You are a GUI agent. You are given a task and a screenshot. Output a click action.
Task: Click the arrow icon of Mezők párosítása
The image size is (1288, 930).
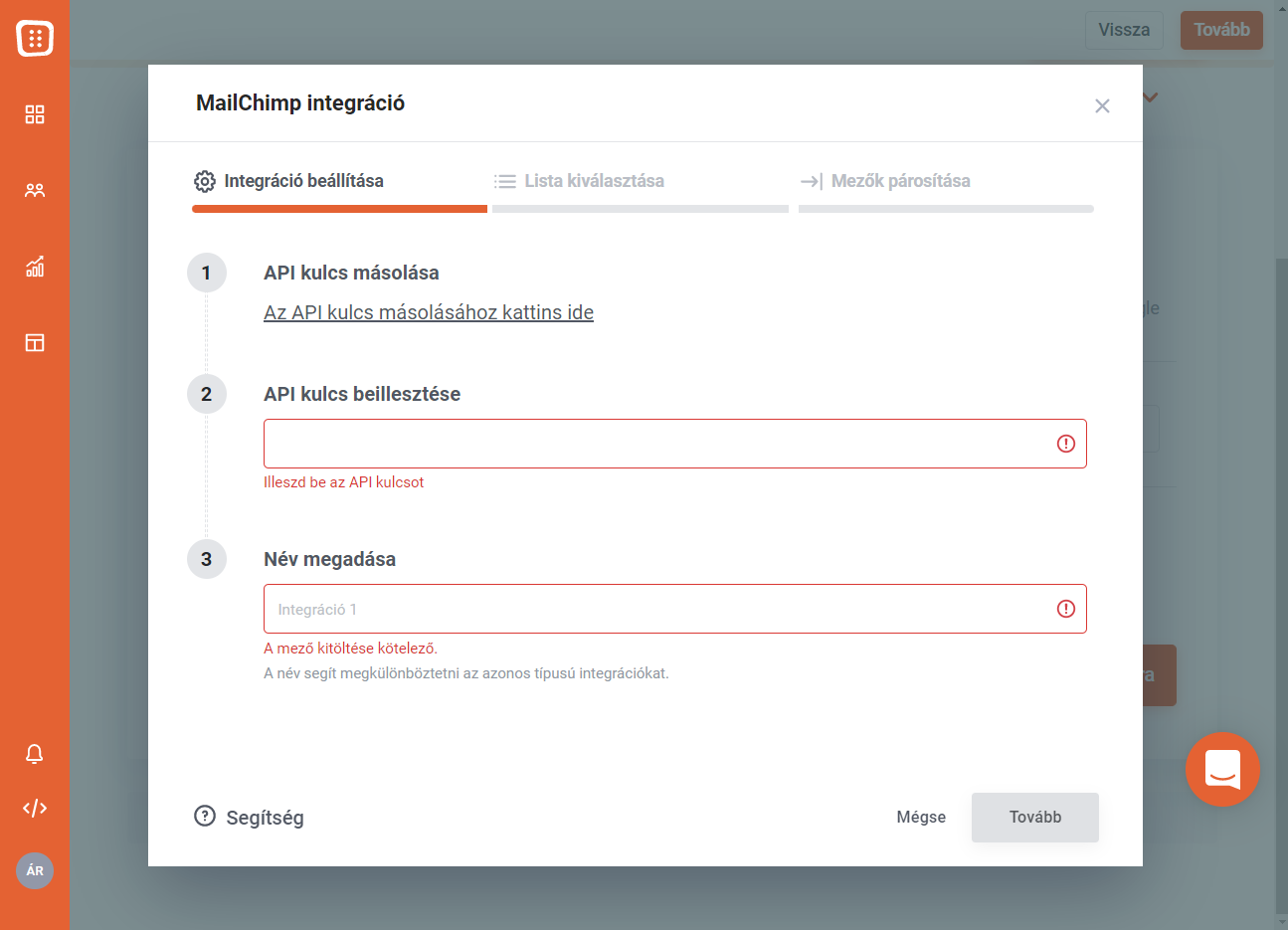point(812,181)
